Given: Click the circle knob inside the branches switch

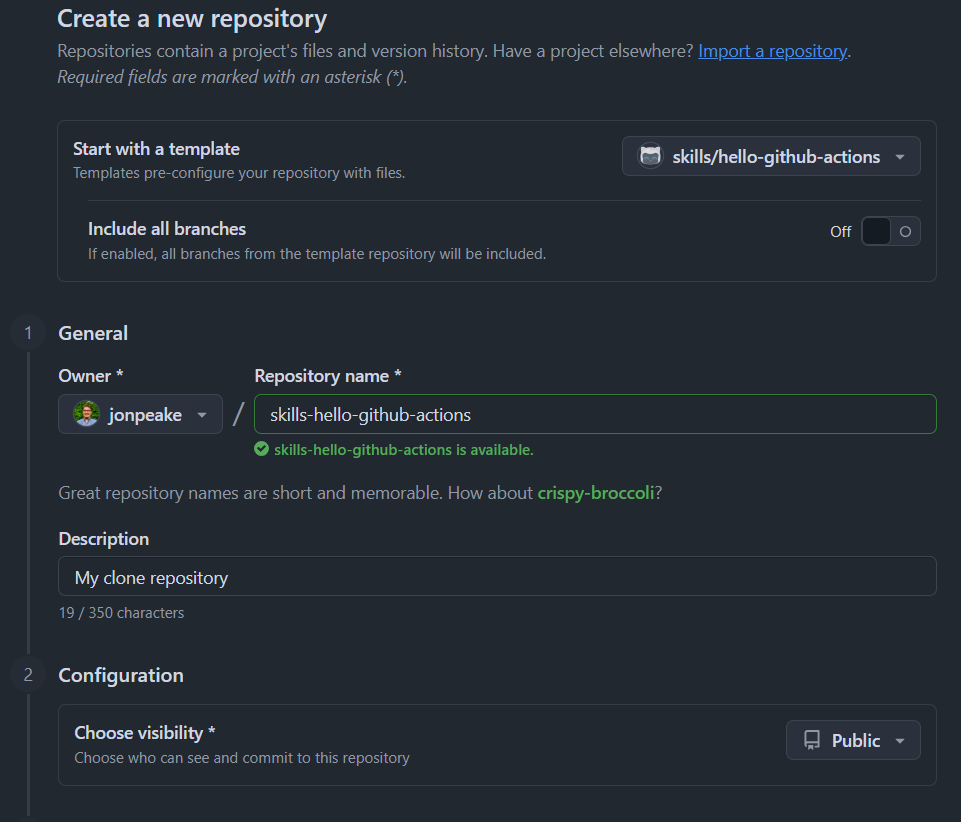Looking at the screenshot, I should coord(905,231).
